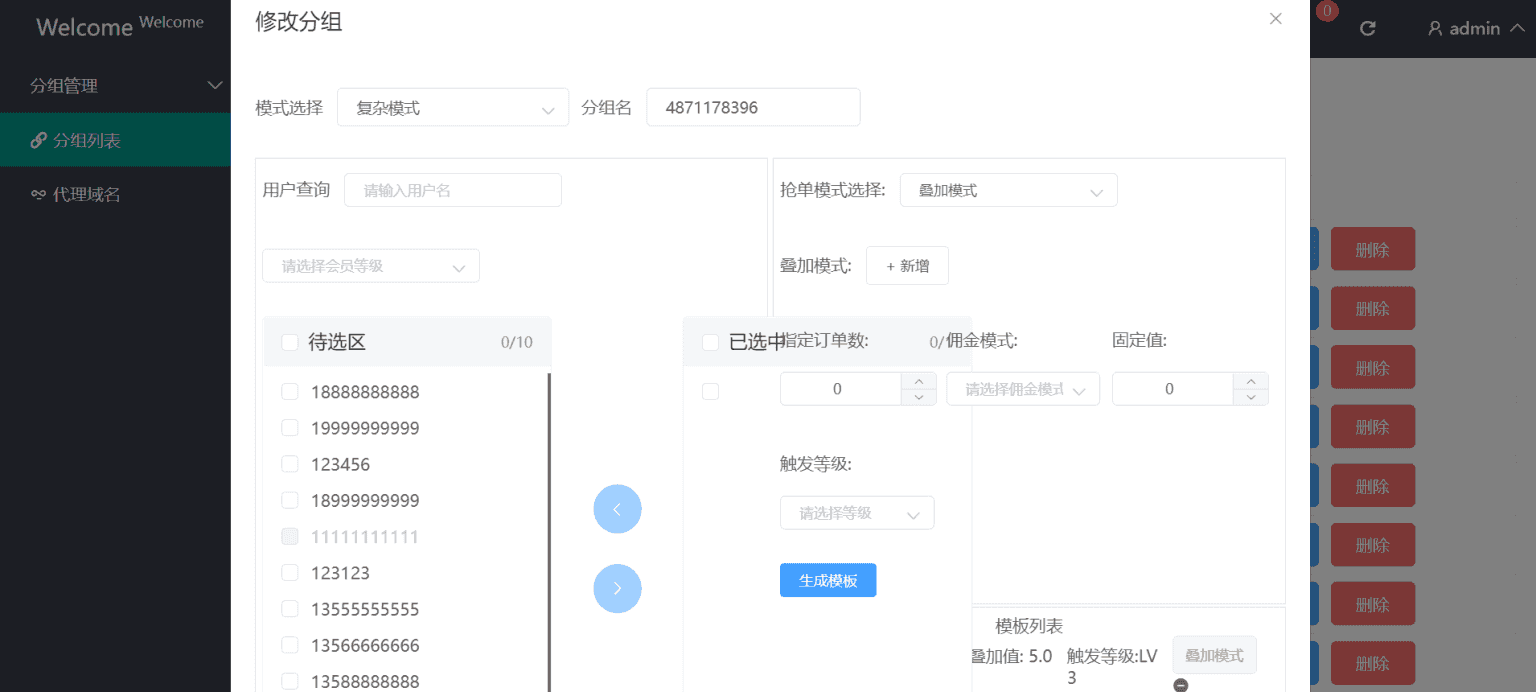Click the 待选区 list vertical scrollbar
This screenshot has width=1536, height=692.
pyautogui.click(x=549, y=532)
